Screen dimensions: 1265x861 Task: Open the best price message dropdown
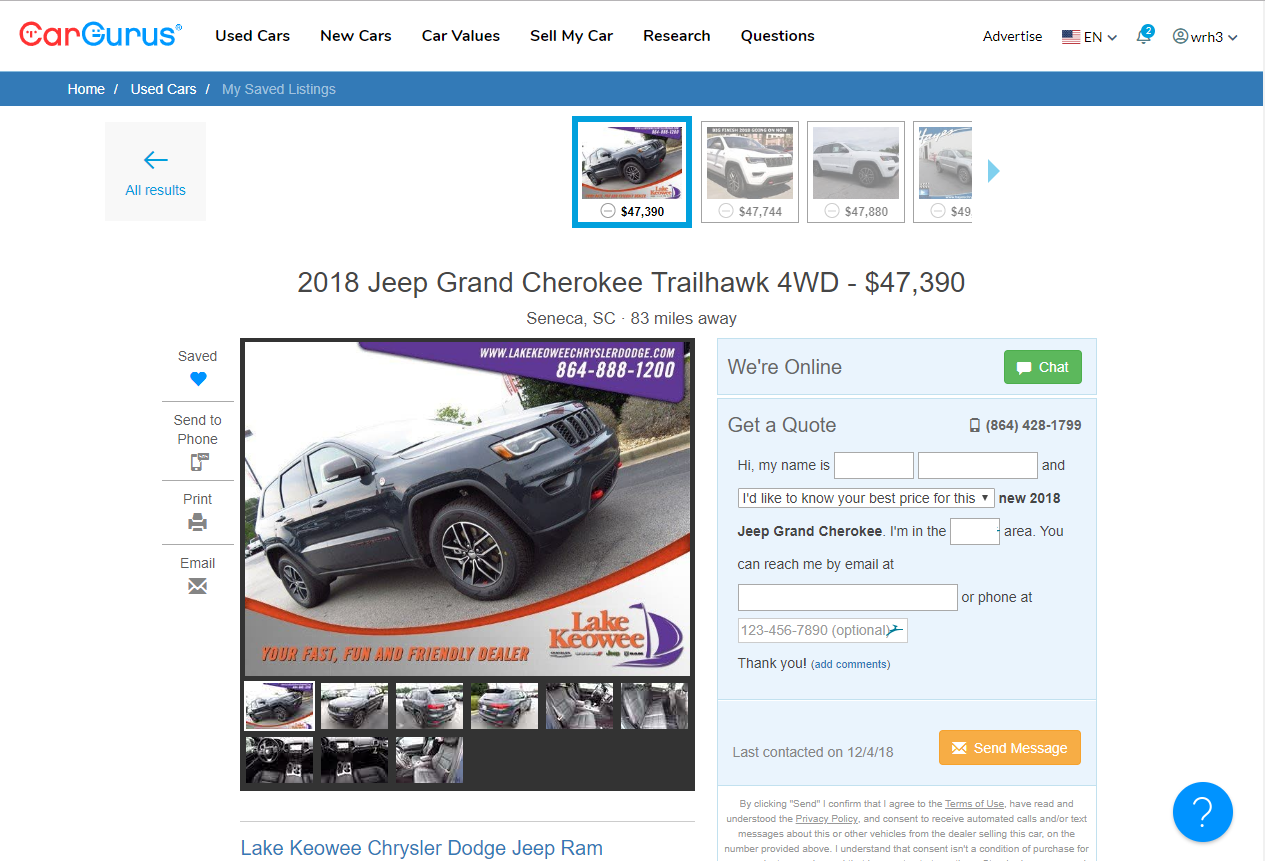(x=866, y=498)
